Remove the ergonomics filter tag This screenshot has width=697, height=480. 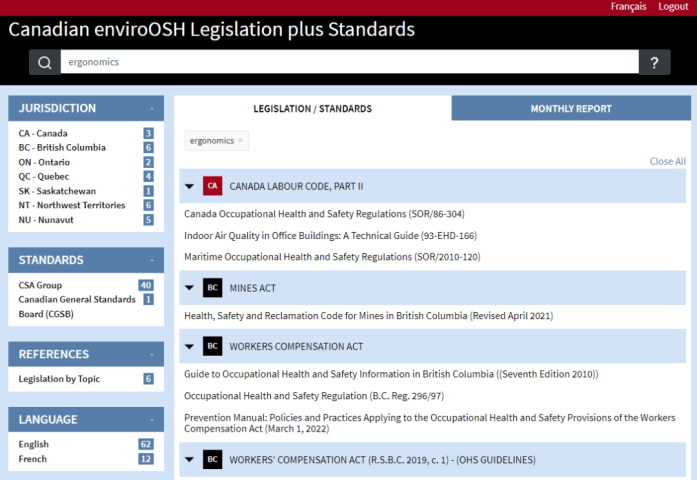pos(240,140)
